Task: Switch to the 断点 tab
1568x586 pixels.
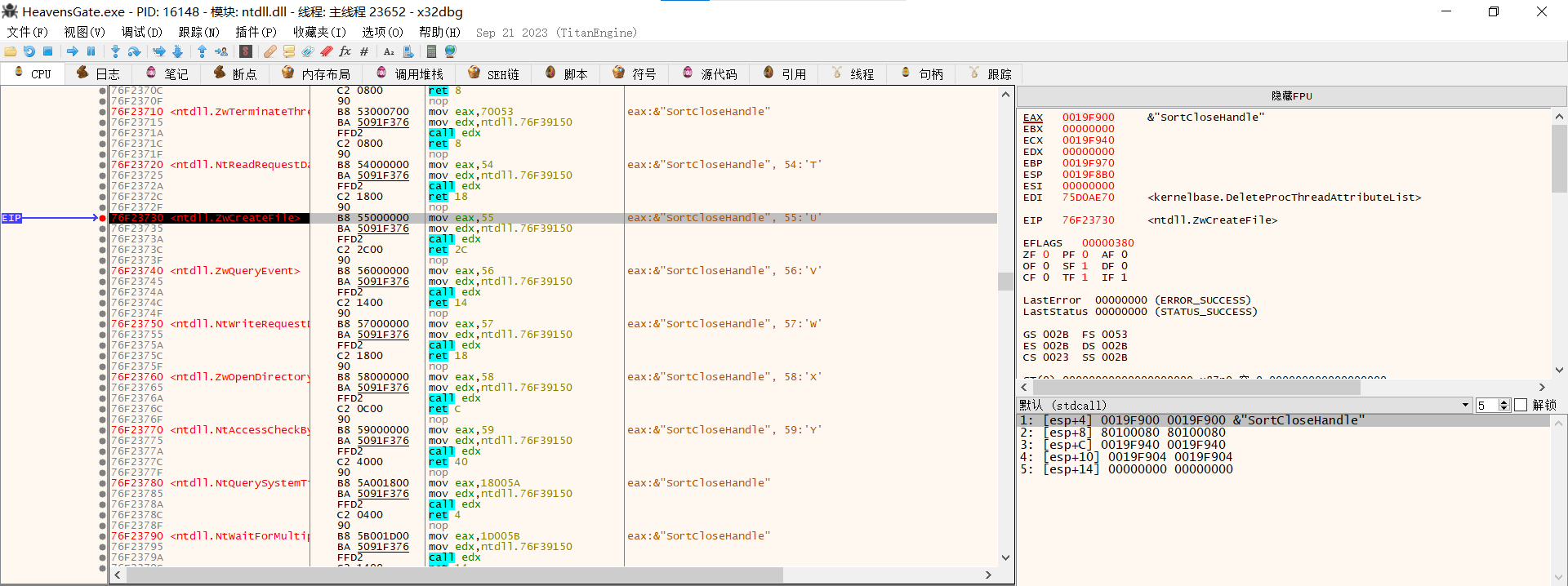Action: (235, 73)
